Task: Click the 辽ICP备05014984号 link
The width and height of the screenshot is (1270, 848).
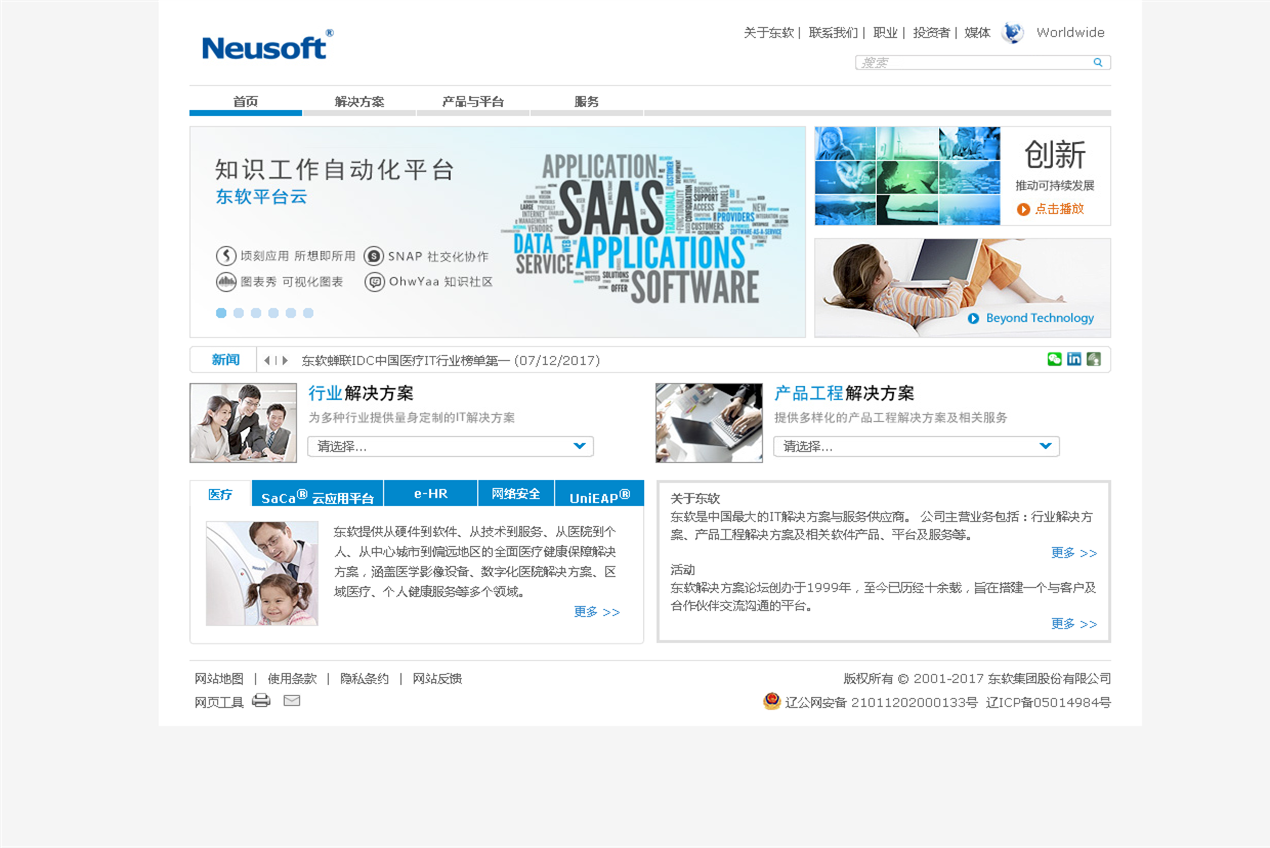Action: (1048, 703)
